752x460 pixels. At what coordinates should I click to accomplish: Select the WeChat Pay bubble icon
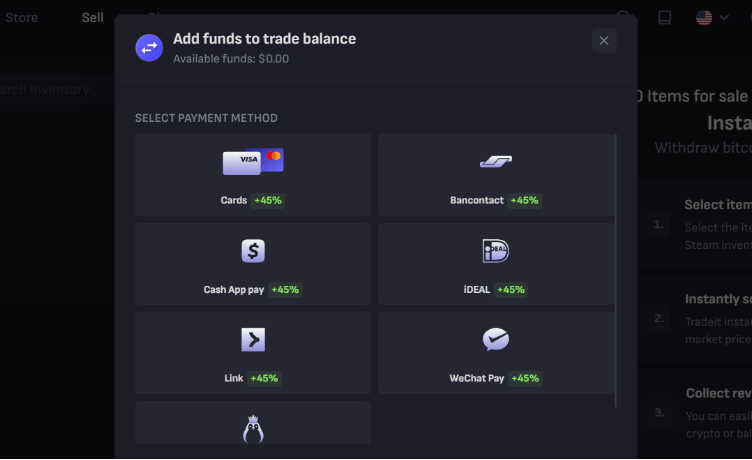click(495, 340)
